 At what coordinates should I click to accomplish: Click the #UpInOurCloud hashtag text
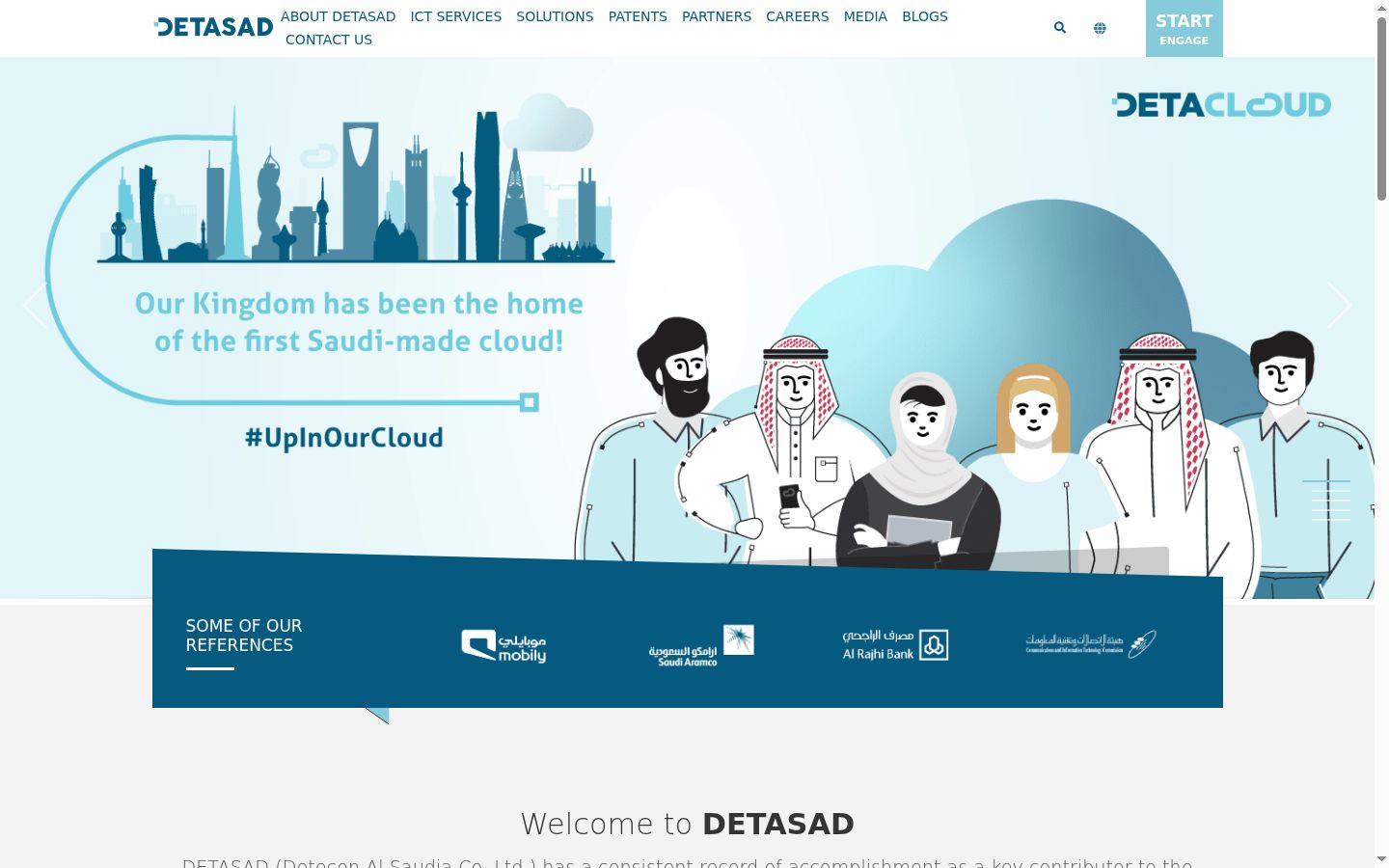pyautogui.click(x=344, y=438)
